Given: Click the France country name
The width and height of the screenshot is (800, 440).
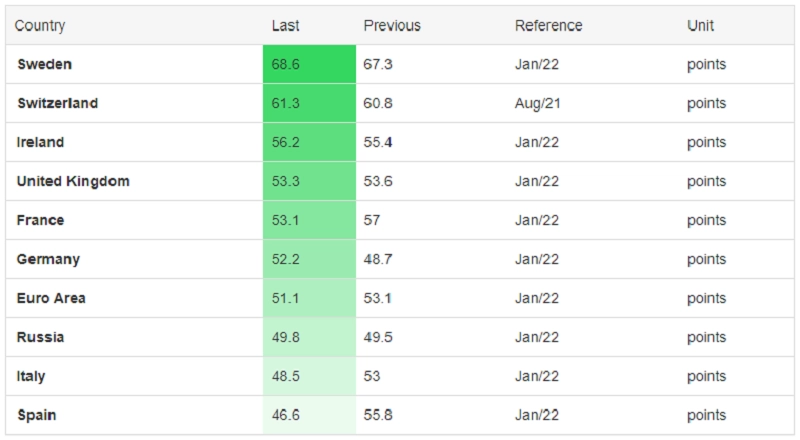Looking at the screenshot, I should [x=40, y=220].
